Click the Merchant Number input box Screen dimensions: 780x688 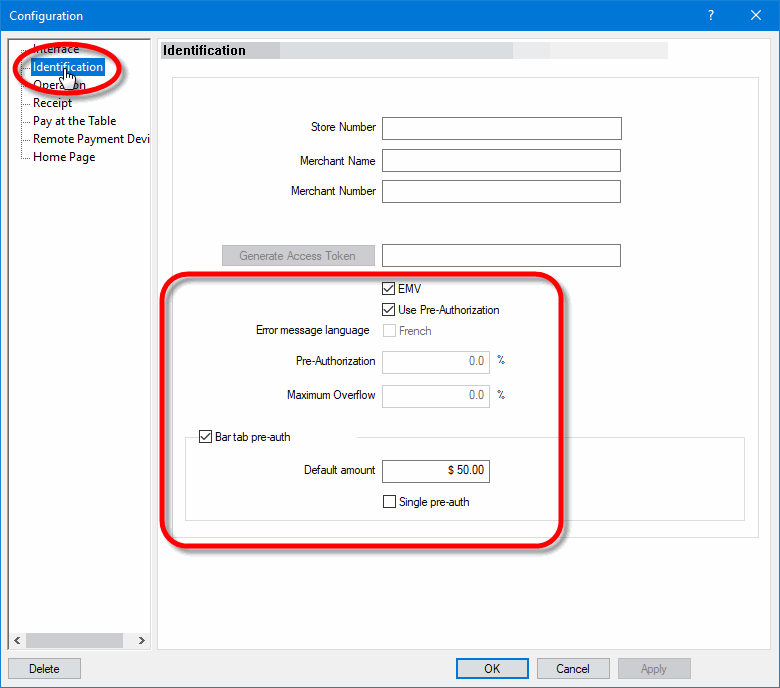(x=501, y=191)
